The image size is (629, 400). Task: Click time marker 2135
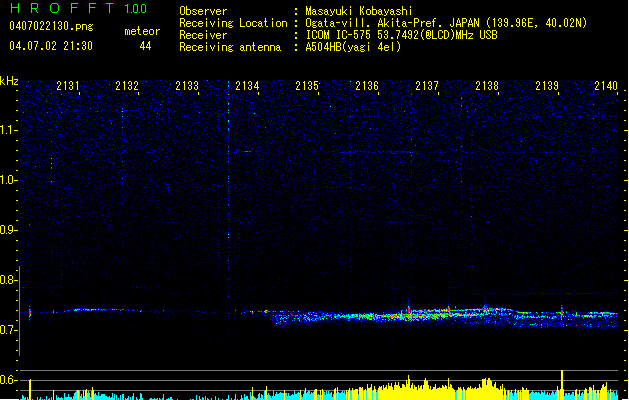click(x=307, y=85)
